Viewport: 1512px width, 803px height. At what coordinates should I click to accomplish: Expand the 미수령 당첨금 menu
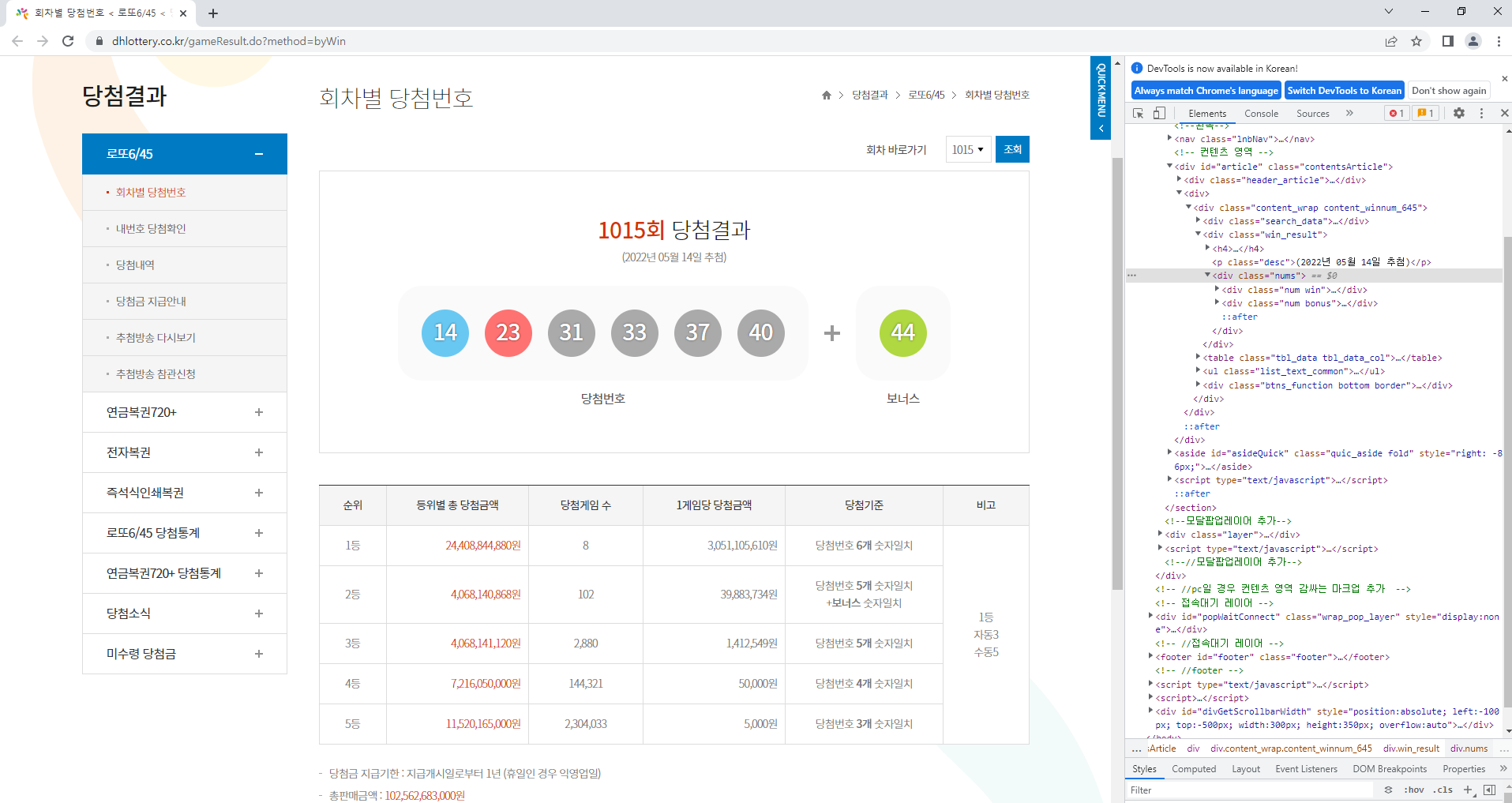coord(258,654)
